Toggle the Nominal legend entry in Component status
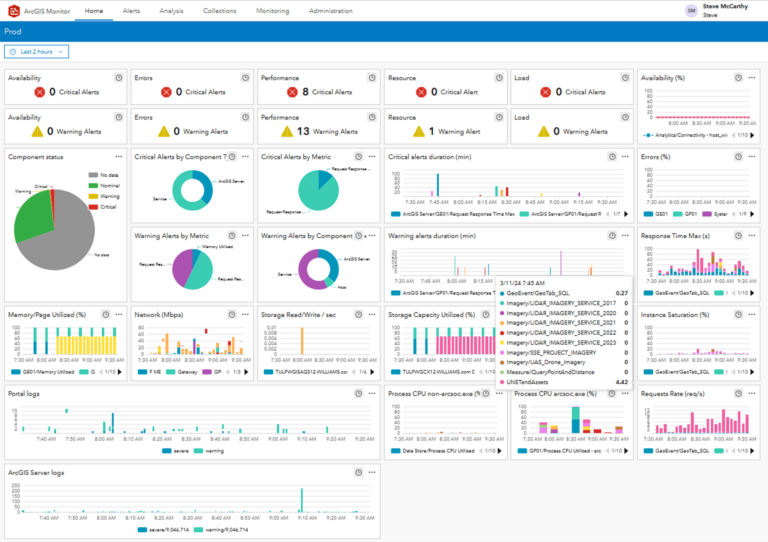The height and width of the screenshot is (542, 768). point(104,186)
